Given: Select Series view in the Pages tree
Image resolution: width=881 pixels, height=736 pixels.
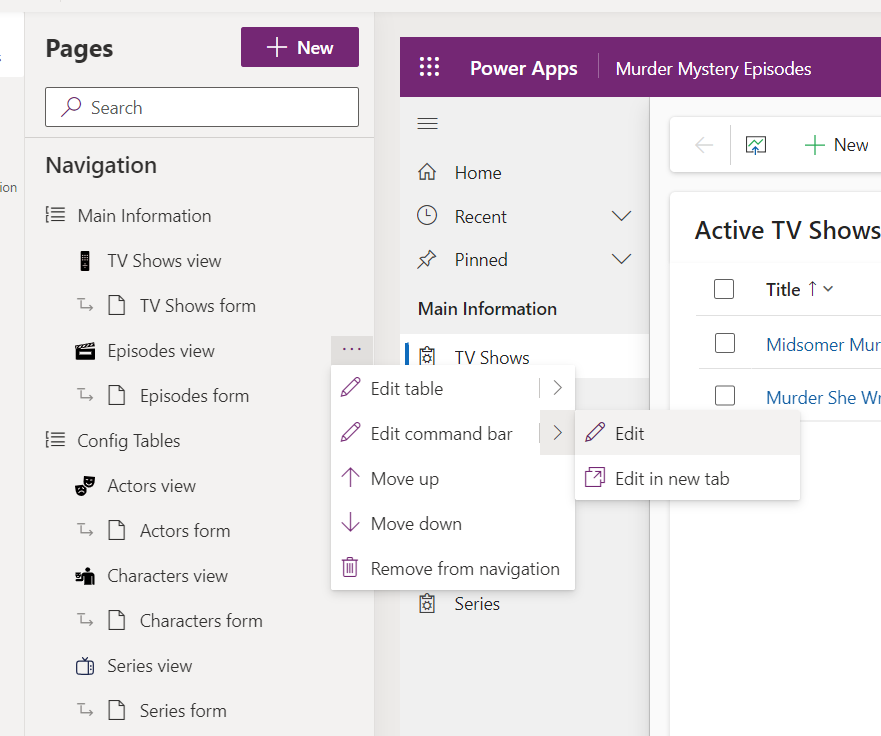Looking at the screenshot, I should pos(150,665).
